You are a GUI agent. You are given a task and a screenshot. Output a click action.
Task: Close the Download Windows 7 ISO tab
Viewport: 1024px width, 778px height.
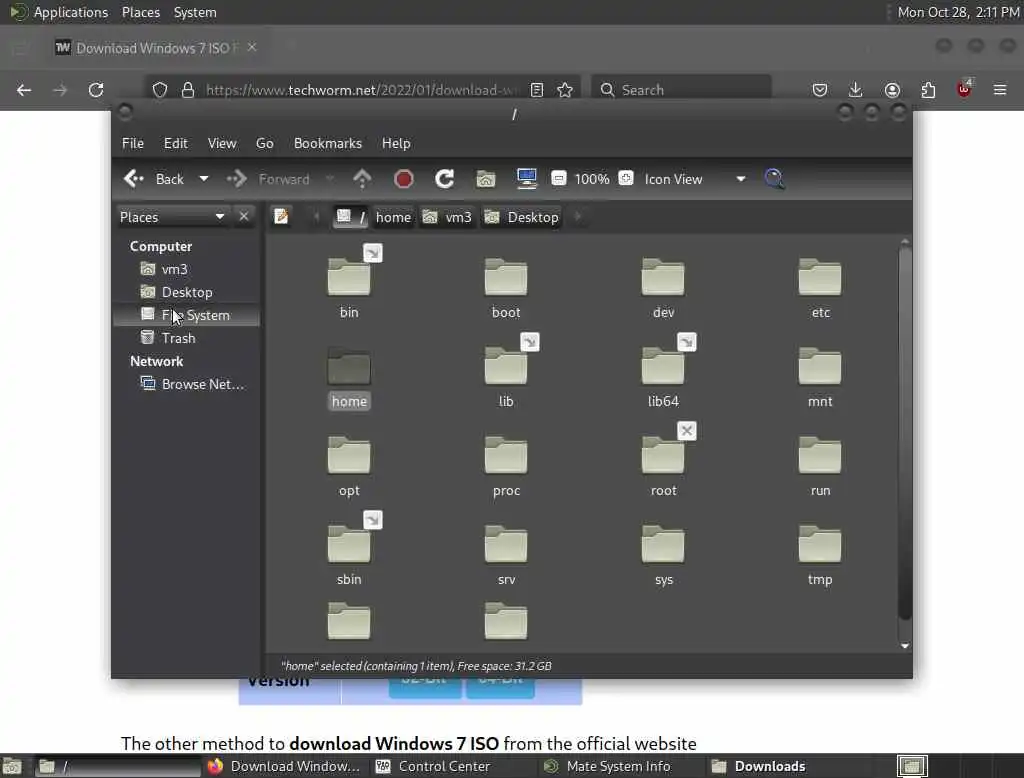251,47
